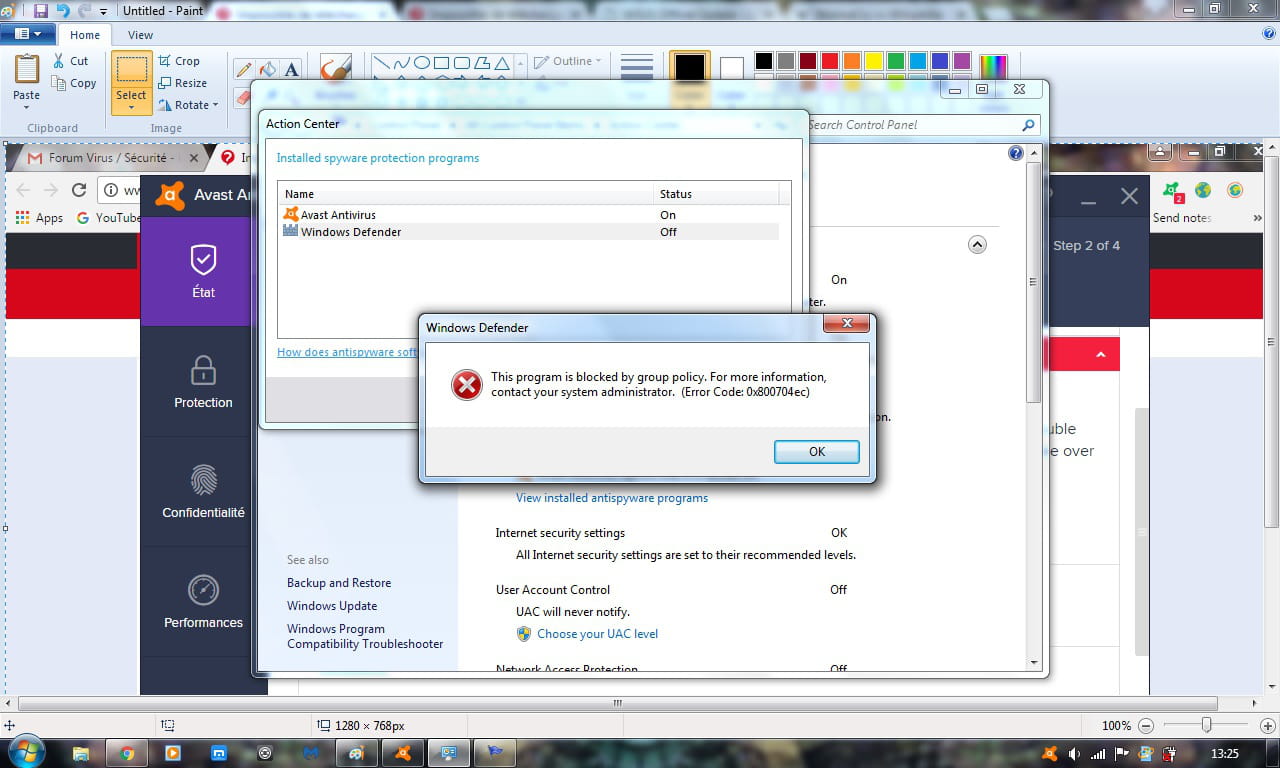Undo the last Paint action
Screen dimensions: 1280x768
[63, 10]
